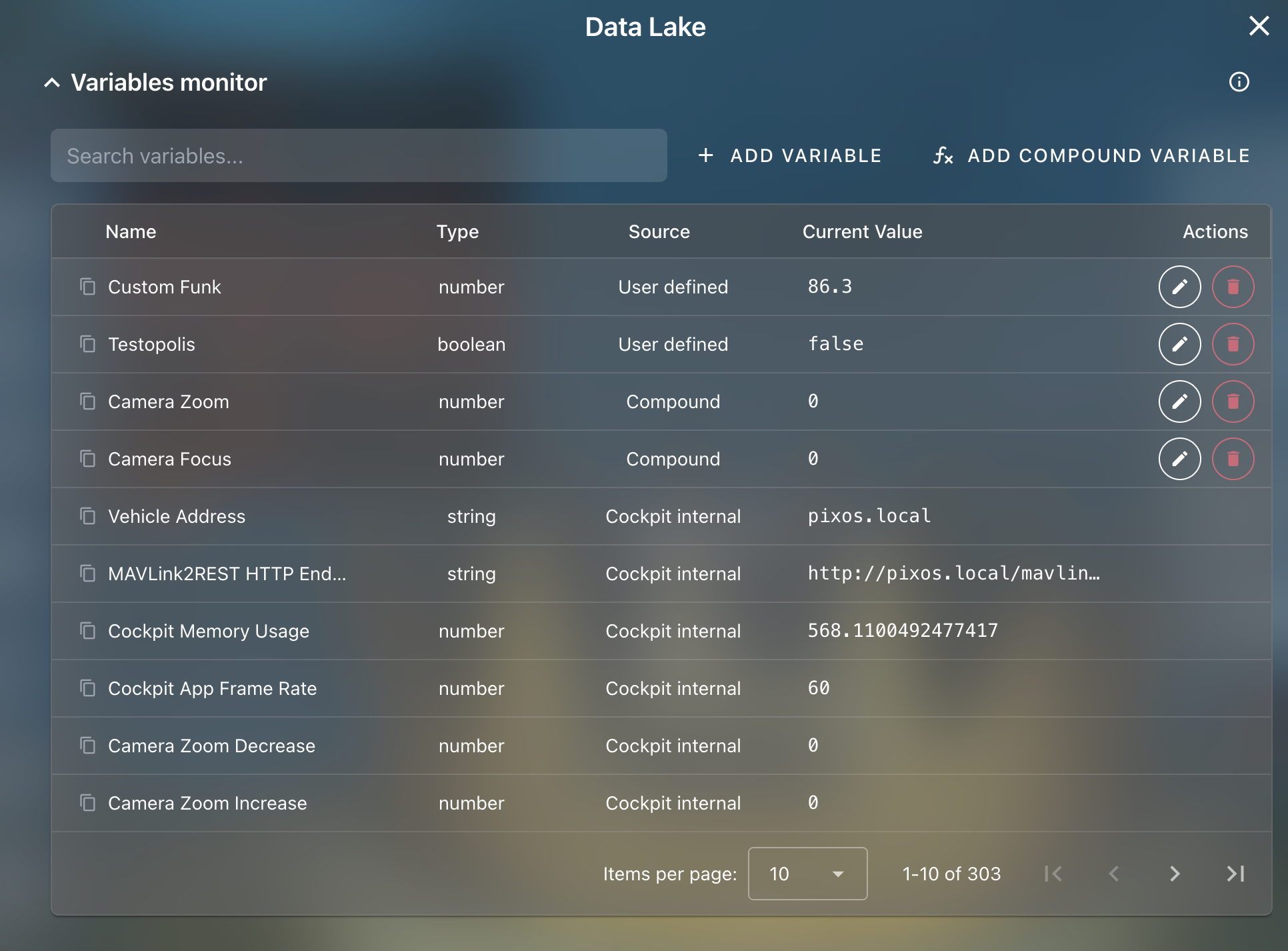1288x951 pixels.
Task: Delete the Camera Focus variable
Action: pos(1233,459)
